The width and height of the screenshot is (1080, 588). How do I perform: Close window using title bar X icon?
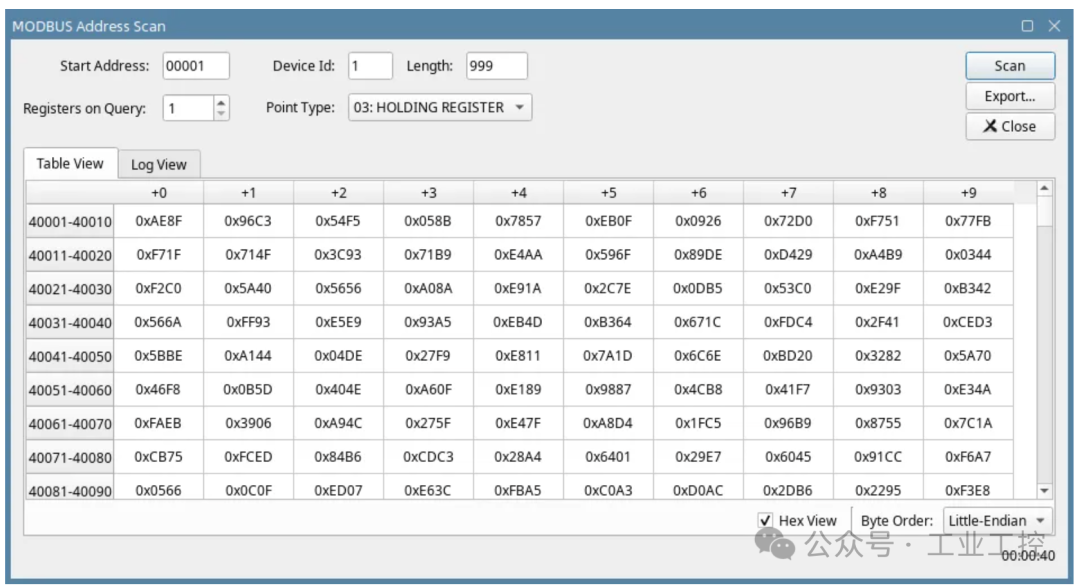[x=1055, y=26]
